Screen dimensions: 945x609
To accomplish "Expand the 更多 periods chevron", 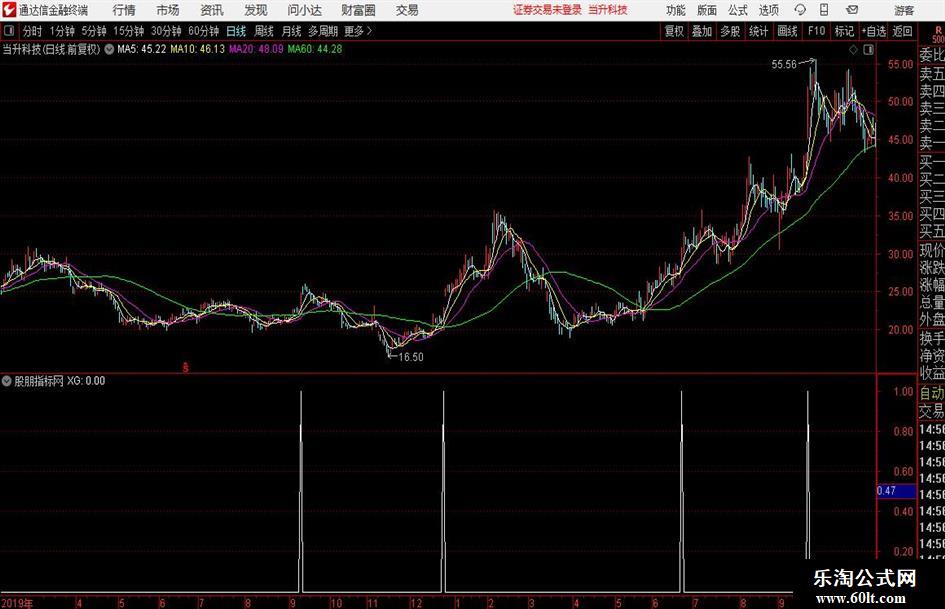I will click(x=359, y=31).
